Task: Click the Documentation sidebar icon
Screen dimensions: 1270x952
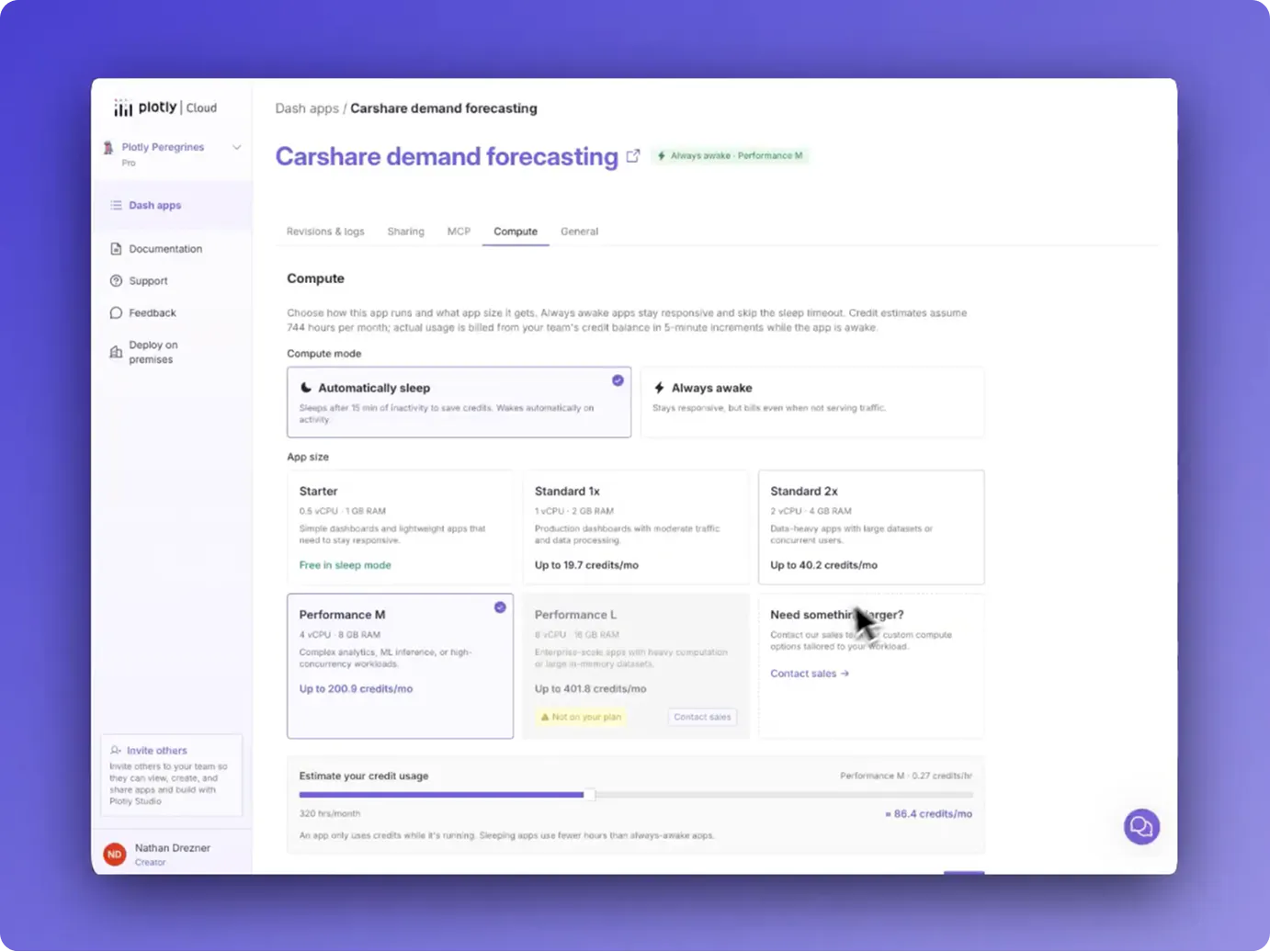Action: click(x=116, y=249)
